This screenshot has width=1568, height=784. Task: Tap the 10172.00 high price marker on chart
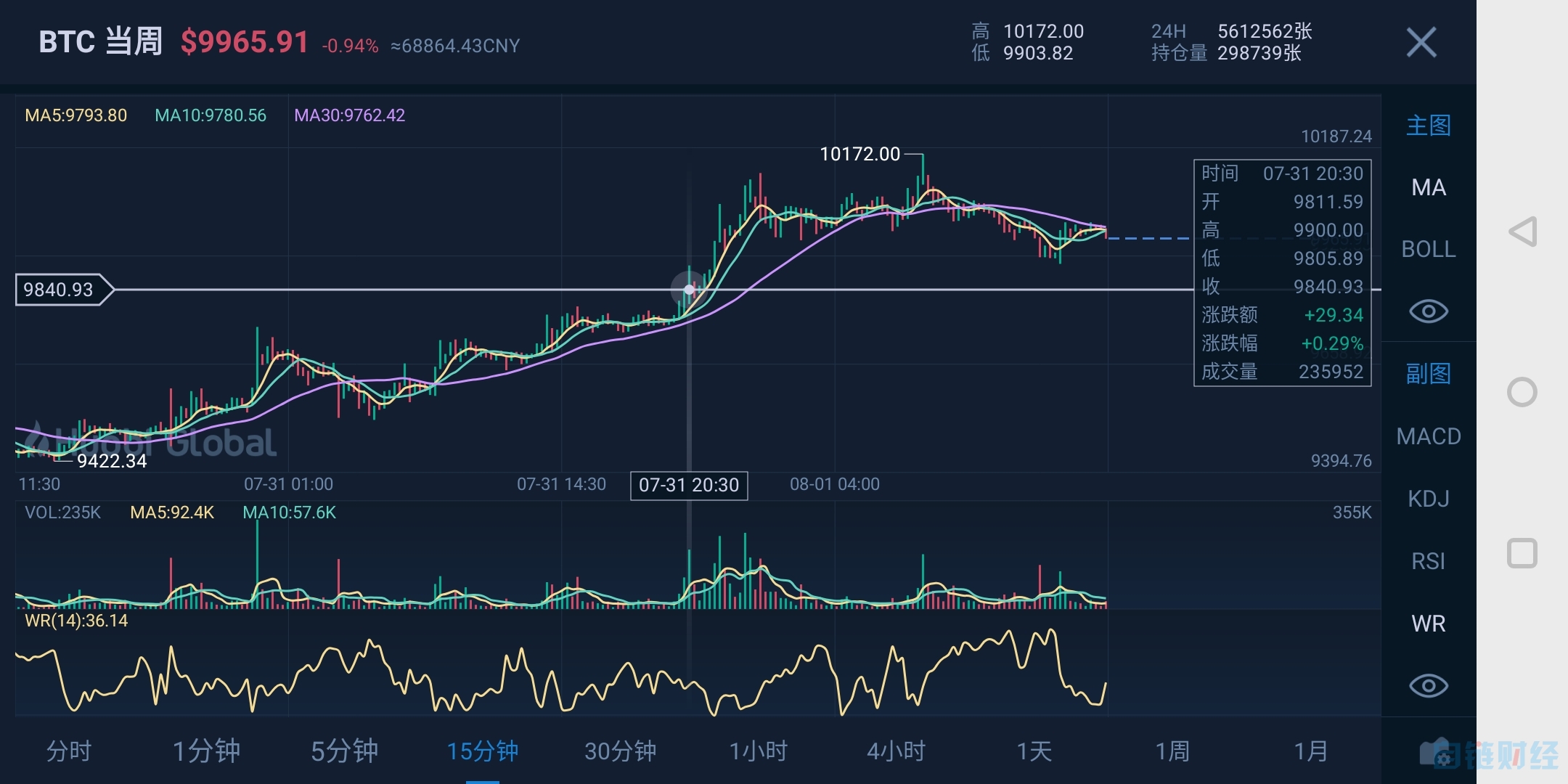859,154
